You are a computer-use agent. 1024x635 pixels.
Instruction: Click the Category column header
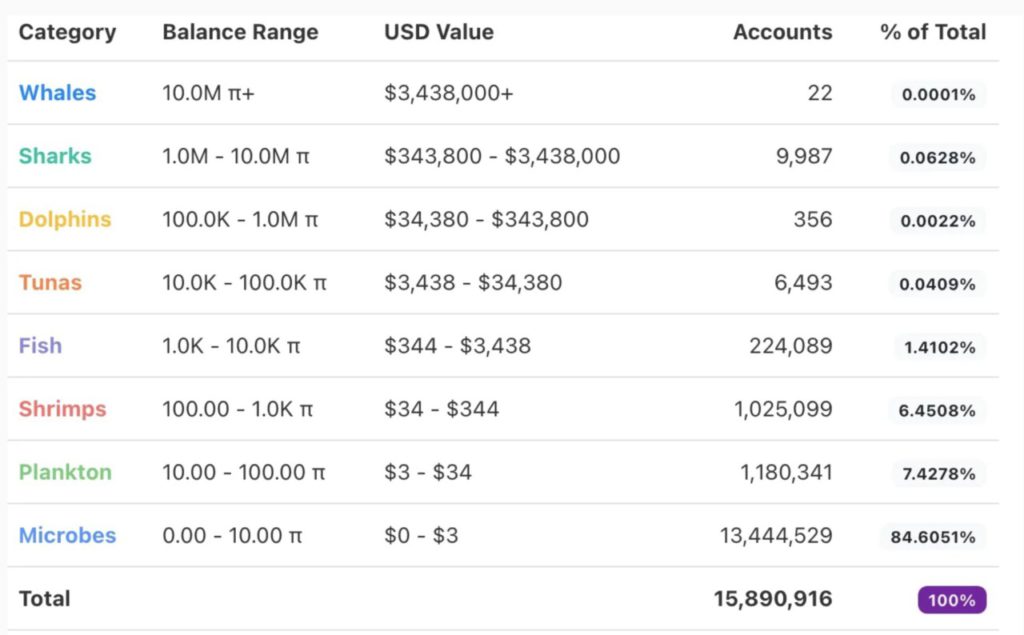tap(67, 32)
